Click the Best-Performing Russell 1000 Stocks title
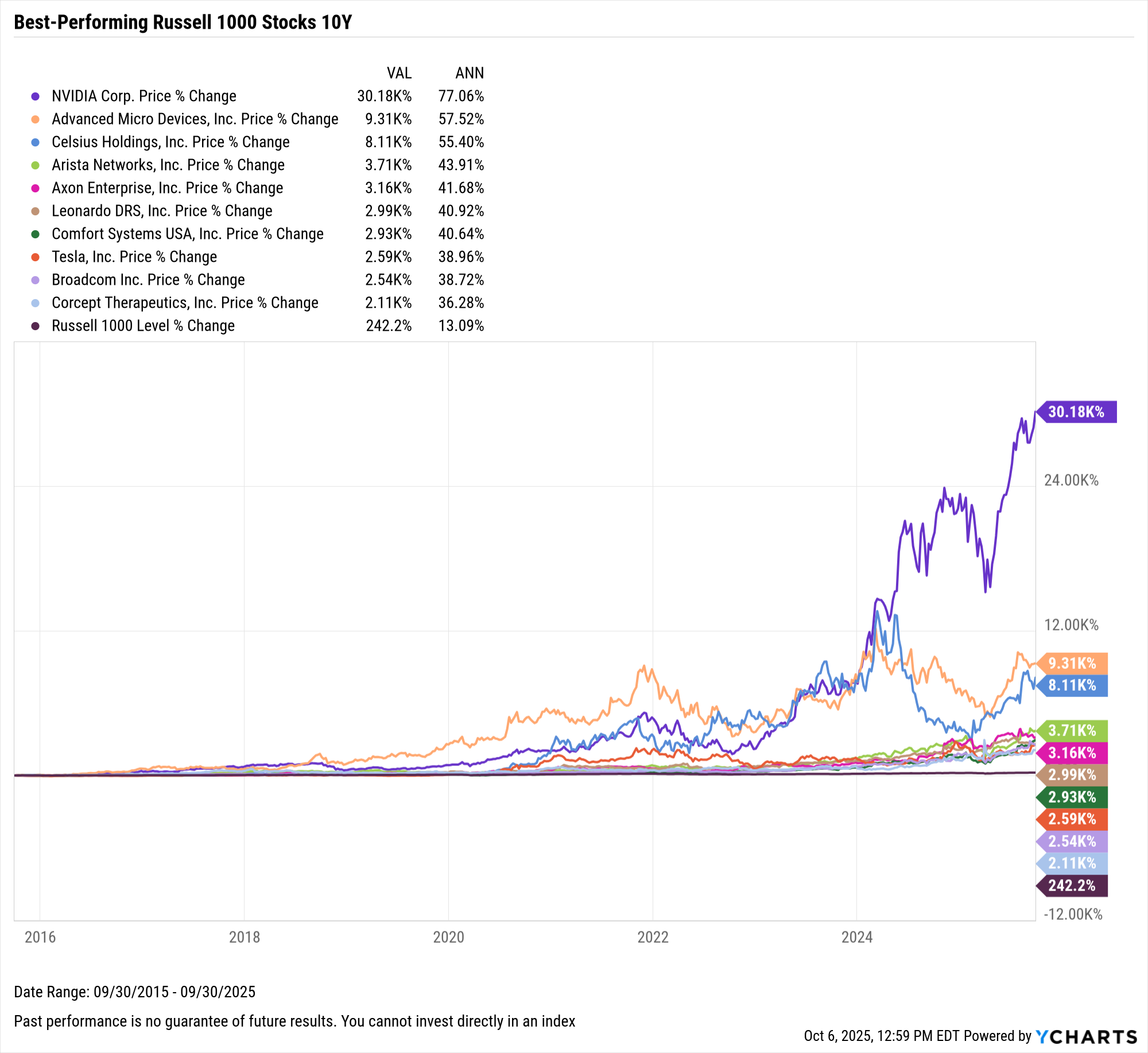 point(183,22)
